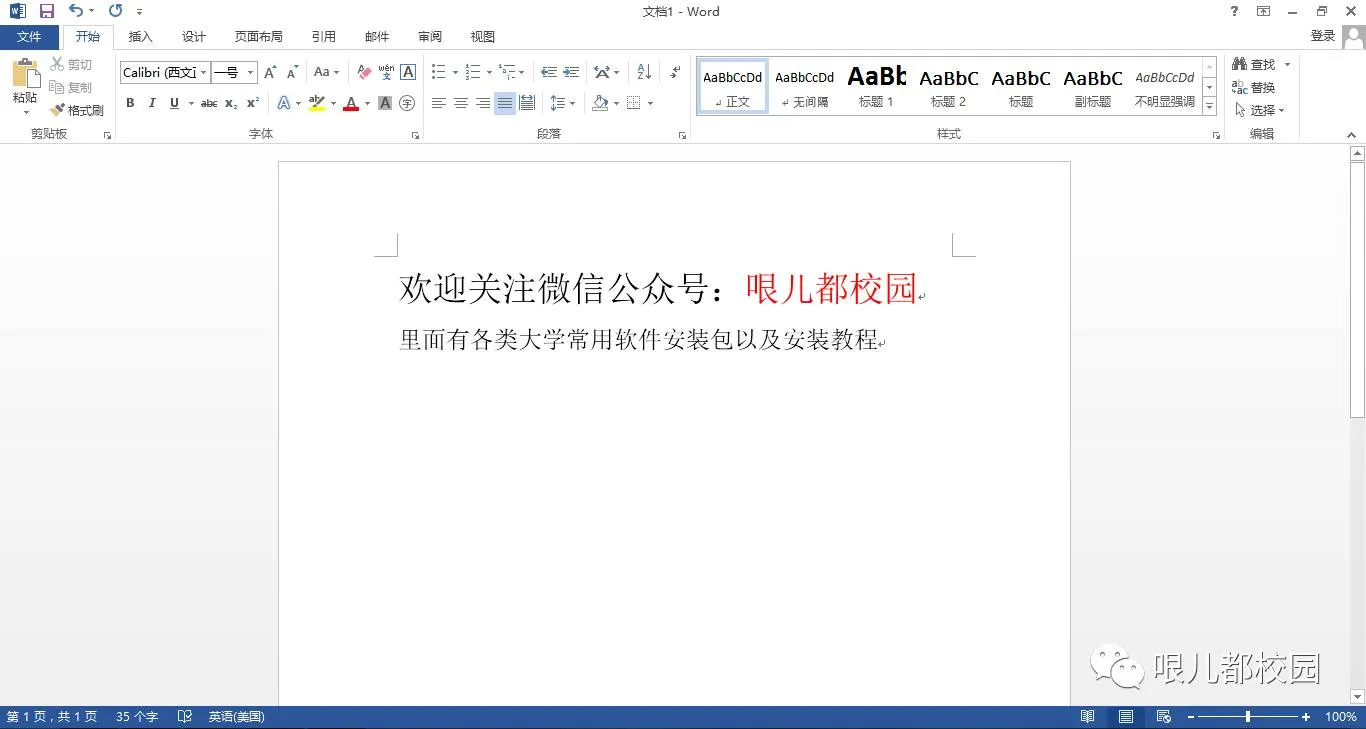Click Copy (复制) in clipboard group

[72, 88]
